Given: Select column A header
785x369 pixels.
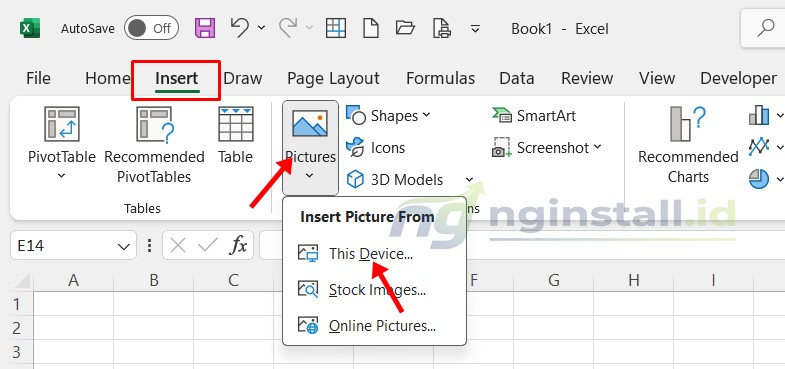Looking at the screenshot, I should (74, 280).
